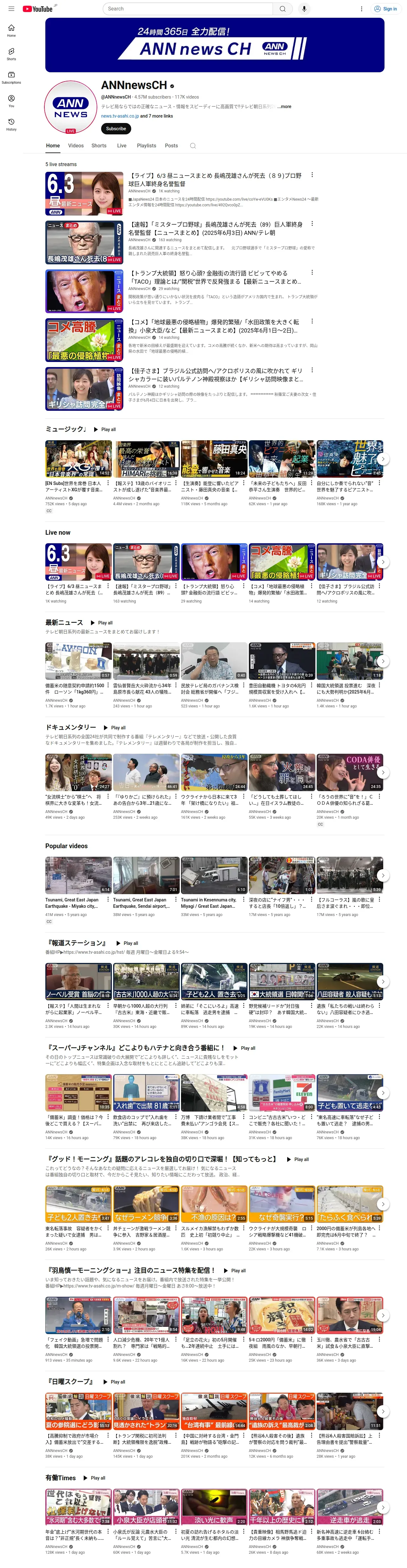Viewport: 407px width, 1568px height.
Task: Play all in 日曜スクープ section
Action: [114, 1382]
